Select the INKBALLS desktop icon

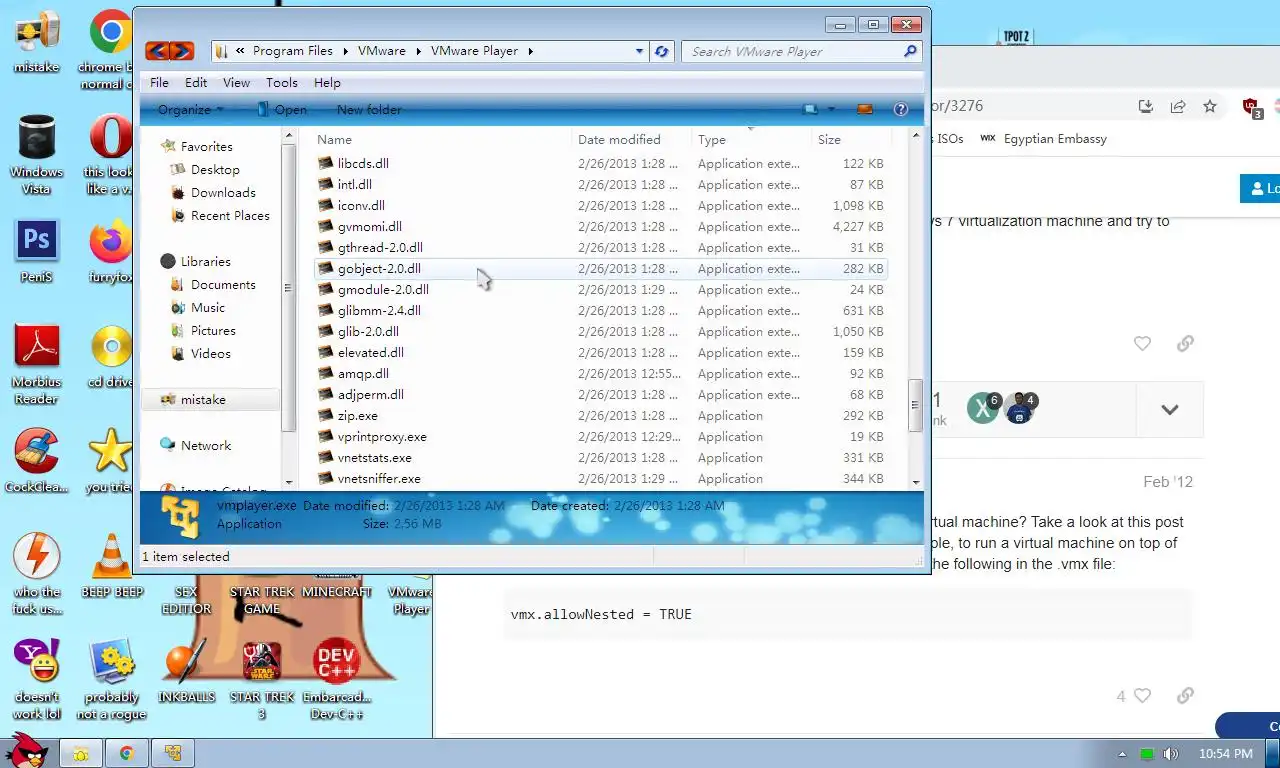(x=187, y=671)
